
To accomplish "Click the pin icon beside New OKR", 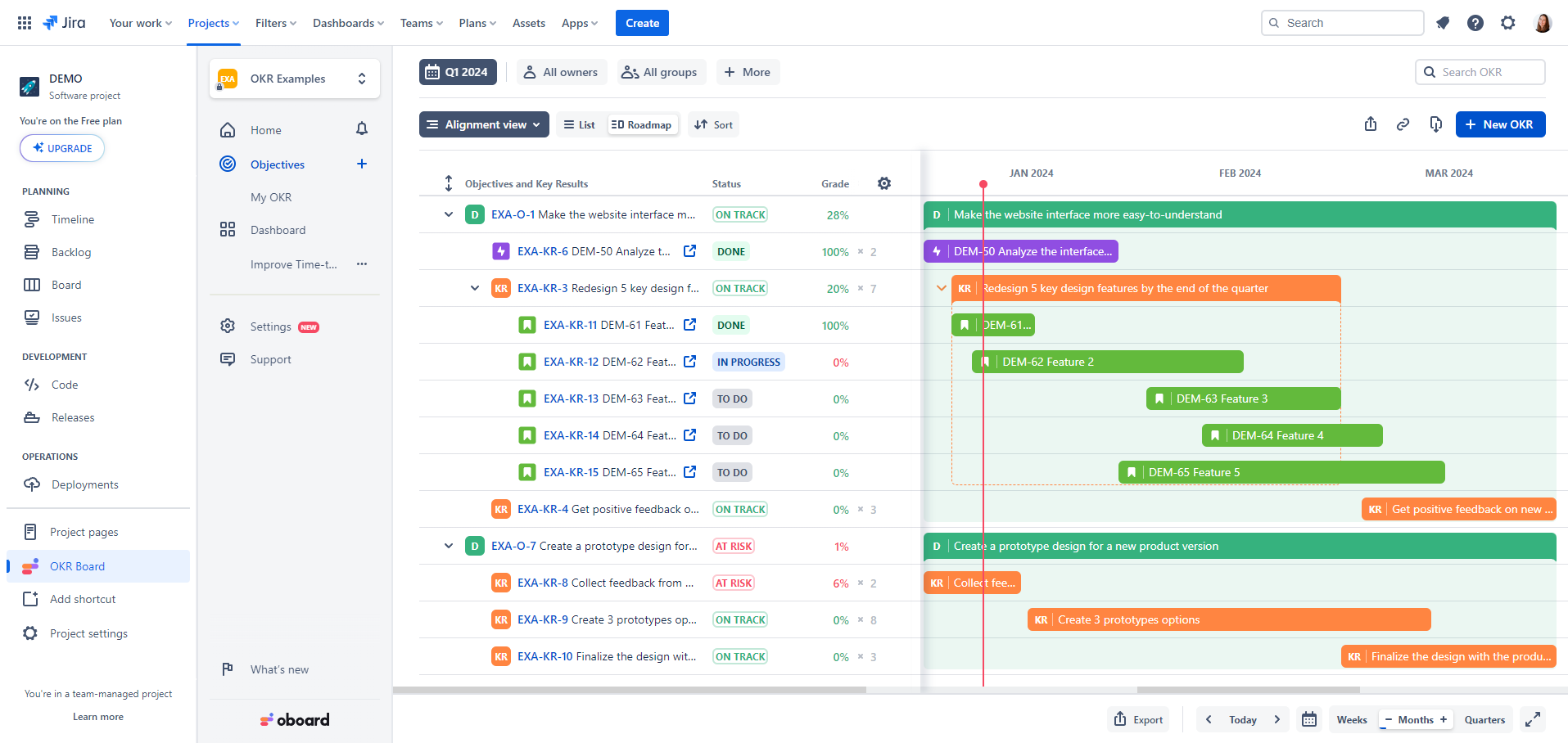I will [1435, 124].
